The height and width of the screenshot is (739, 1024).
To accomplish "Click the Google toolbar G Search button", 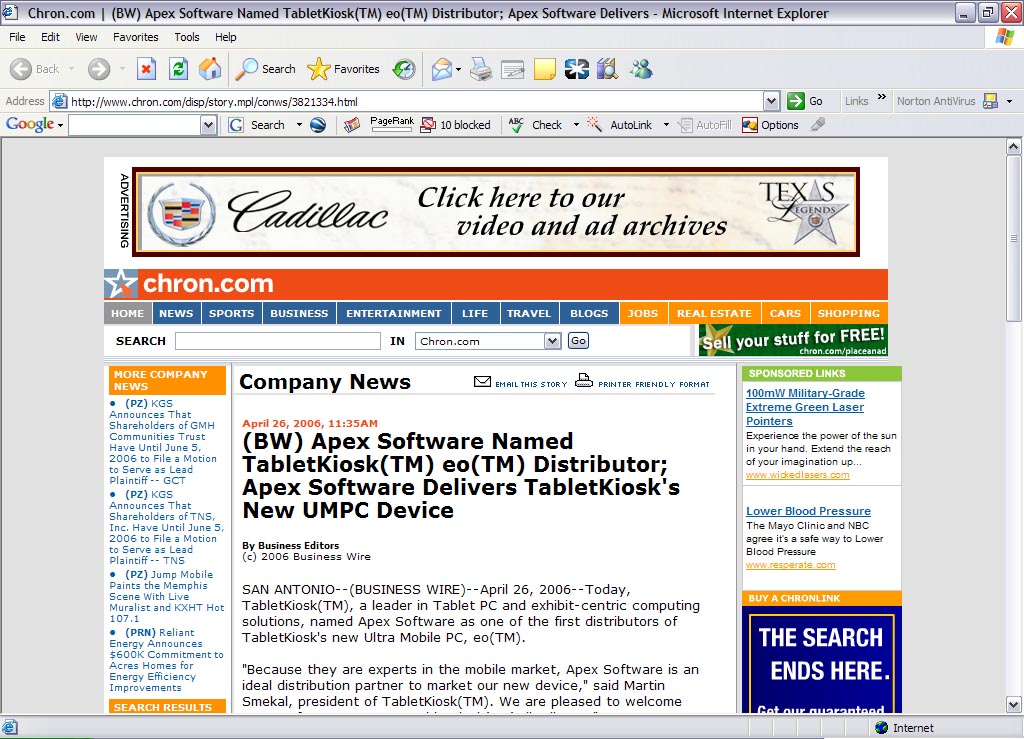I will (x=257, y=125).
